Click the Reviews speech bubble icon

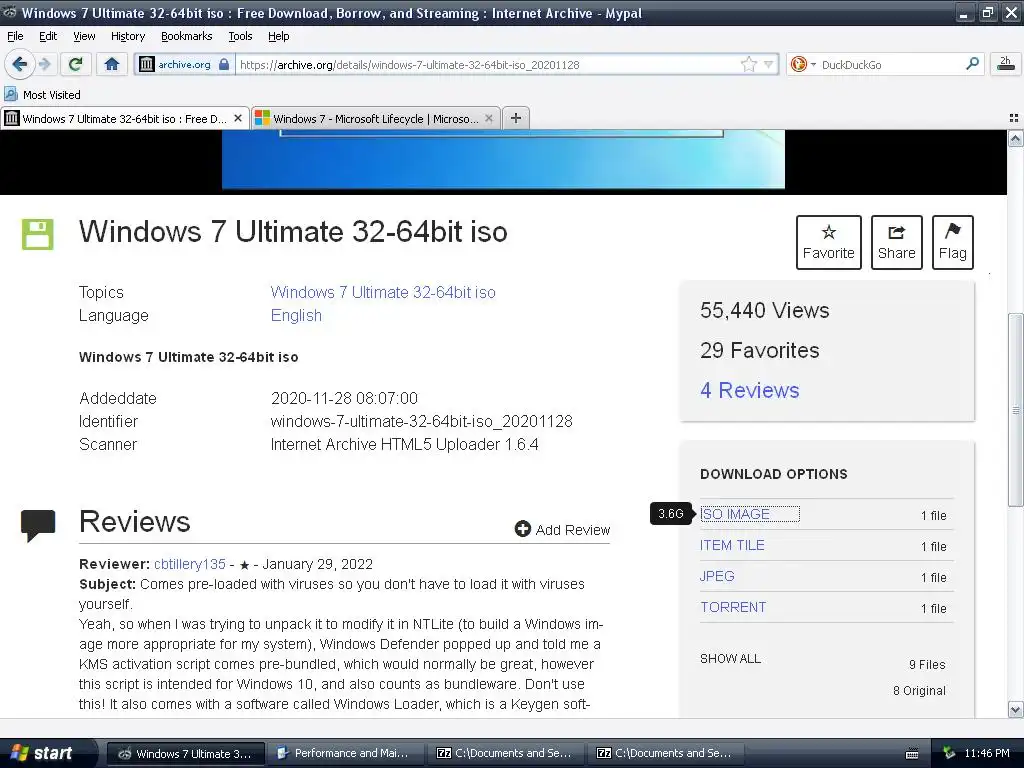click(x=38, y=525)
